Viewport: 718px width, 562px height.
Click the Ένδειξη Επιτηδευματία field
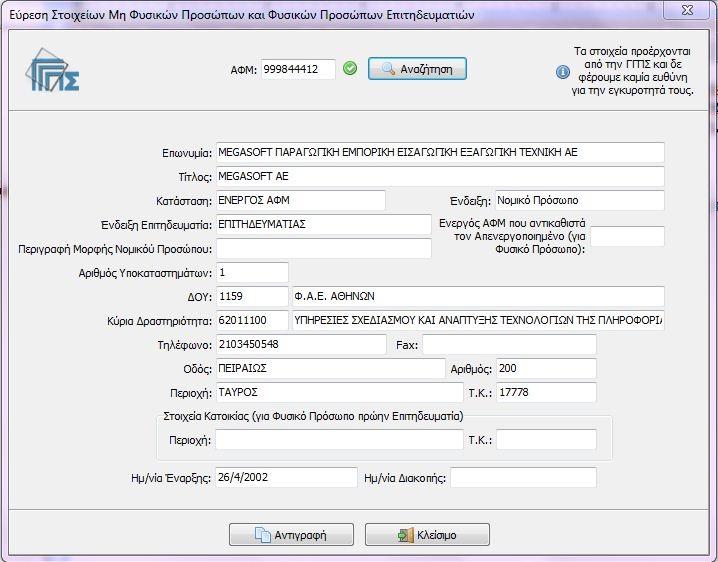point(324,224)
